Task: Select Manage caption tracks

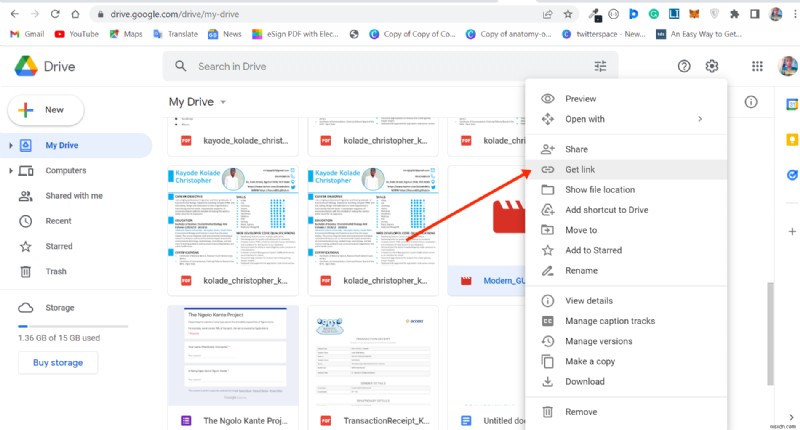Action: pos(626,321)
